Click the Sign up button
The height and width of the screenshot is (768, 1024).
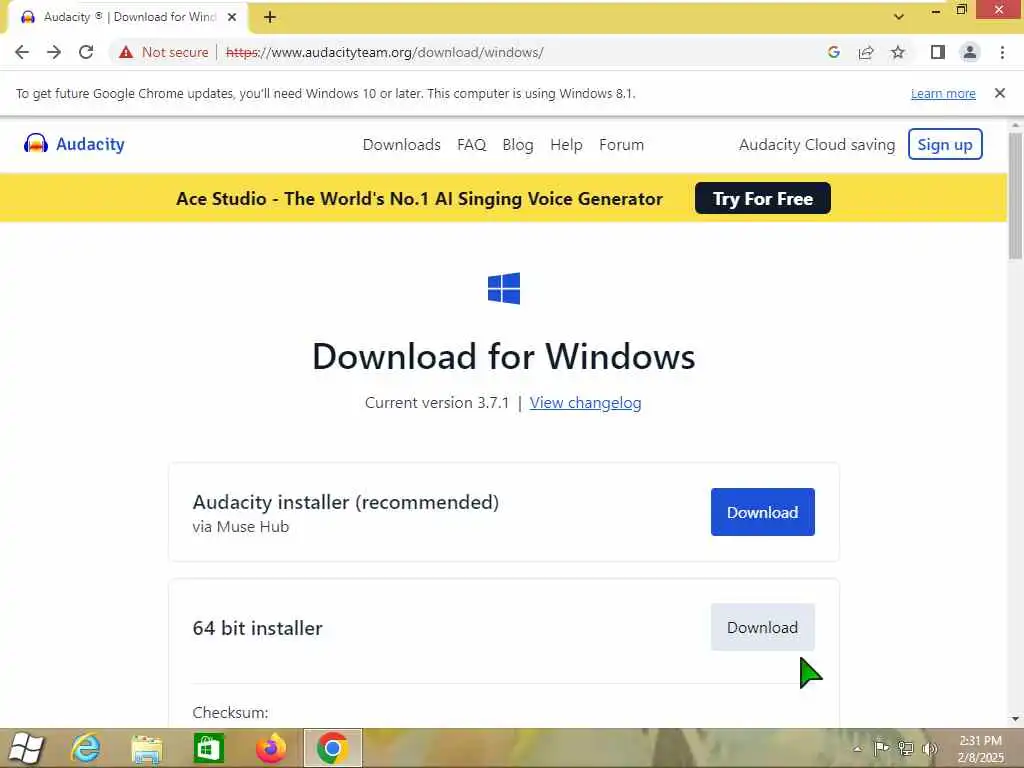[945, 144]
